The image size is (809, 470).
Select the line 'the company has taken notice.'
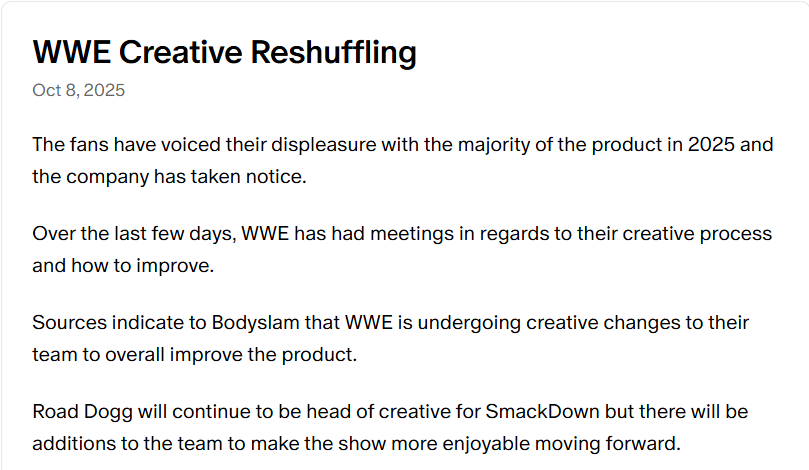click(169, 177)
